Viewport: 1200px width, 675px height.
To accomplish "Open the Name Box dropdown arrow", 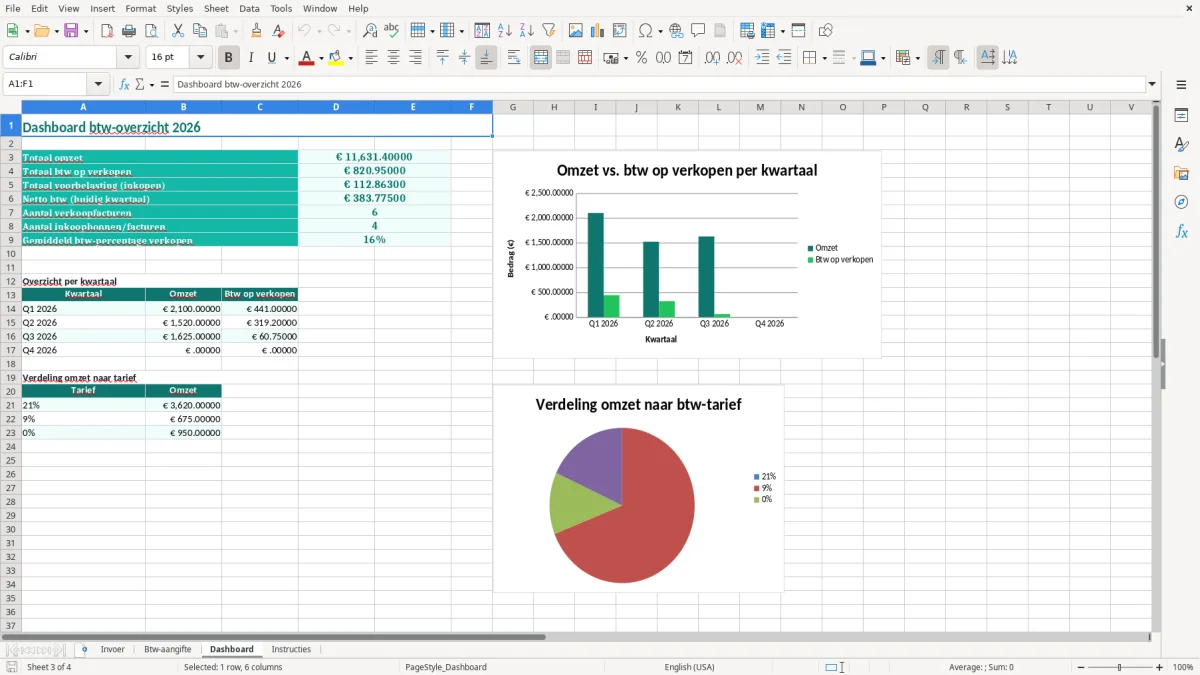I will coord(98,85).
